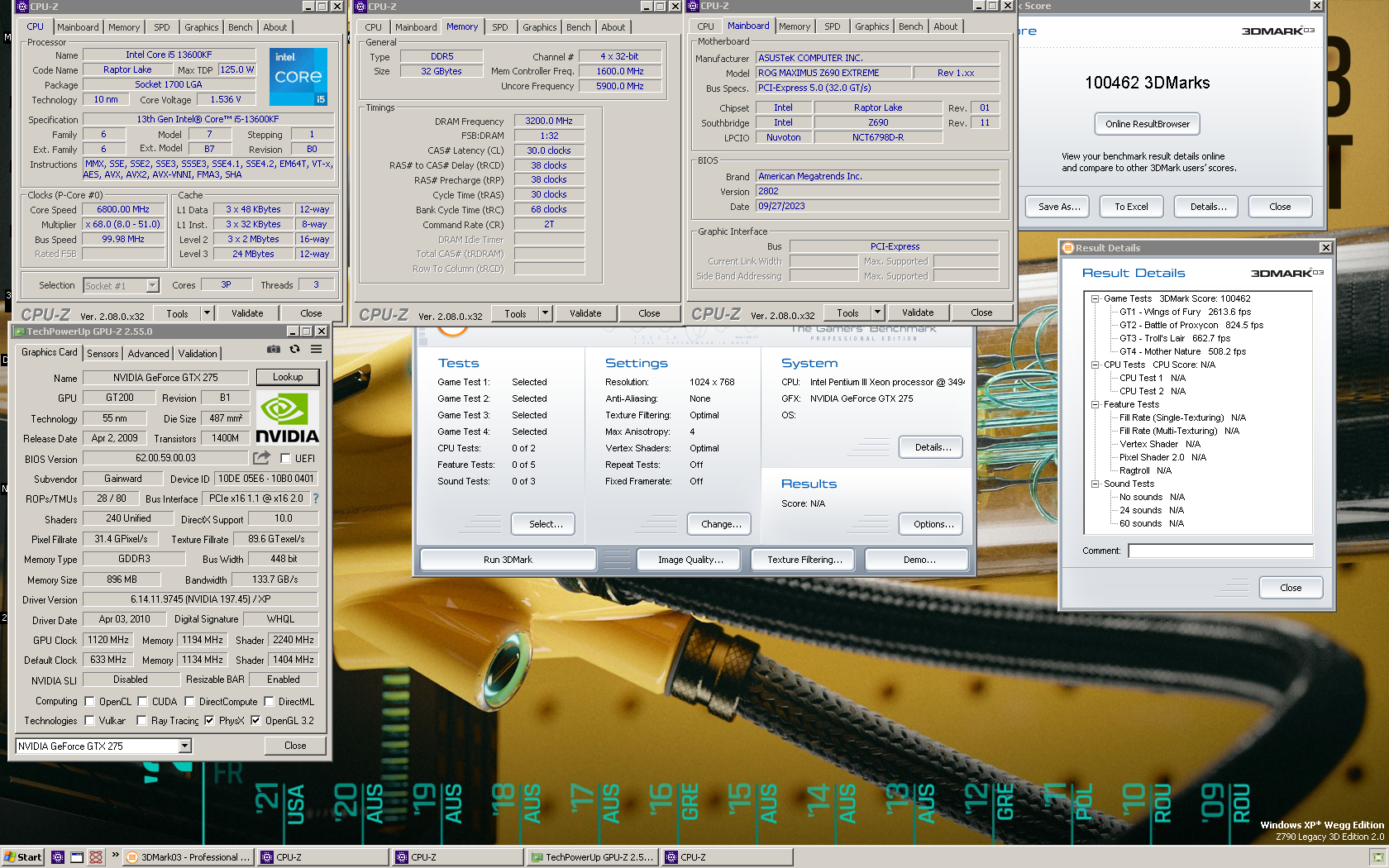The width and height of the screenshot is (1389, 868).
Task: Select GT4 - Mother Nature result row
Action: pyautogui.click(x=1182, y=351)
